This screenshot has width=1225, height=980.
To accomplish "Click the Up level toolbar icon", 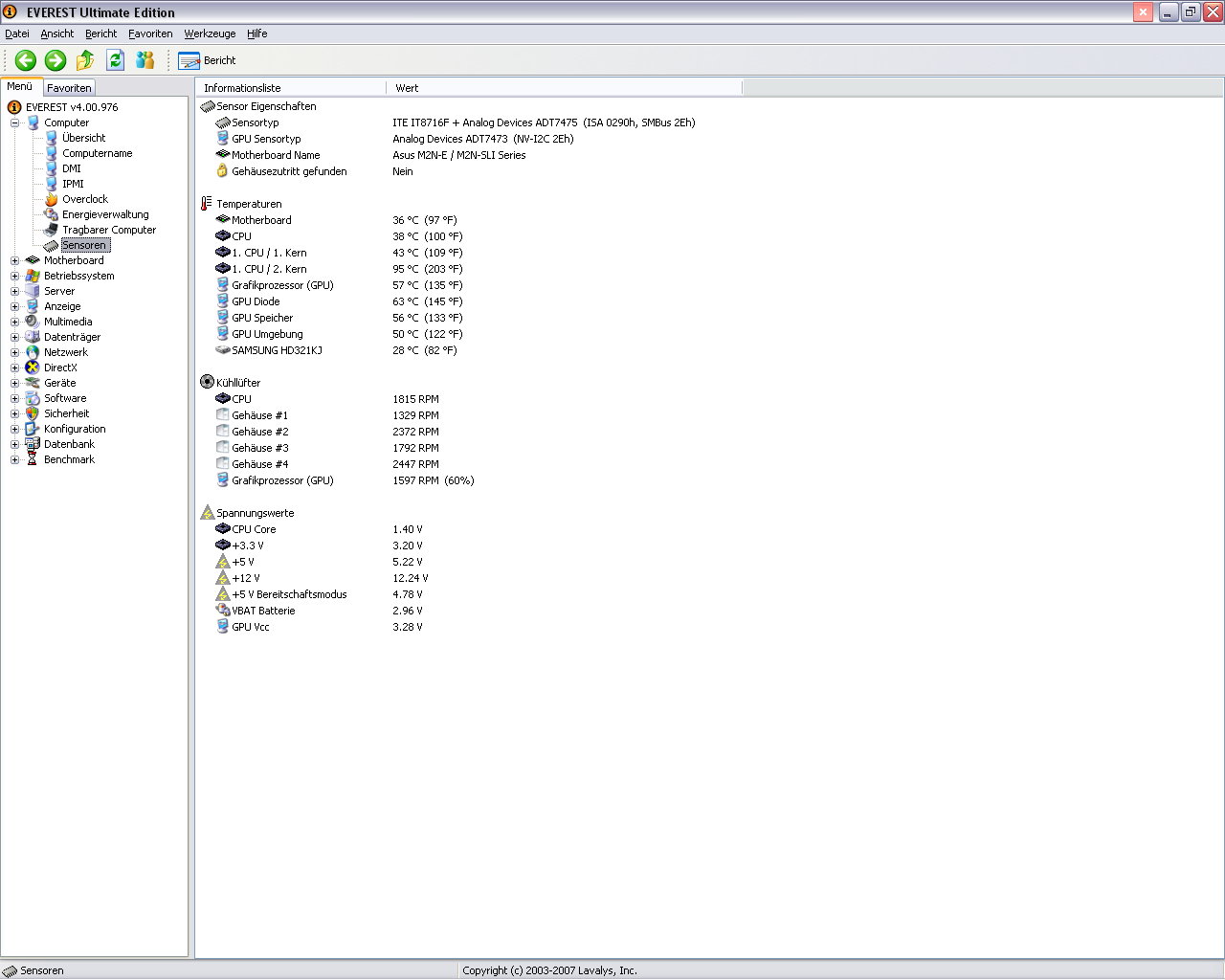I will pos(85,60).
